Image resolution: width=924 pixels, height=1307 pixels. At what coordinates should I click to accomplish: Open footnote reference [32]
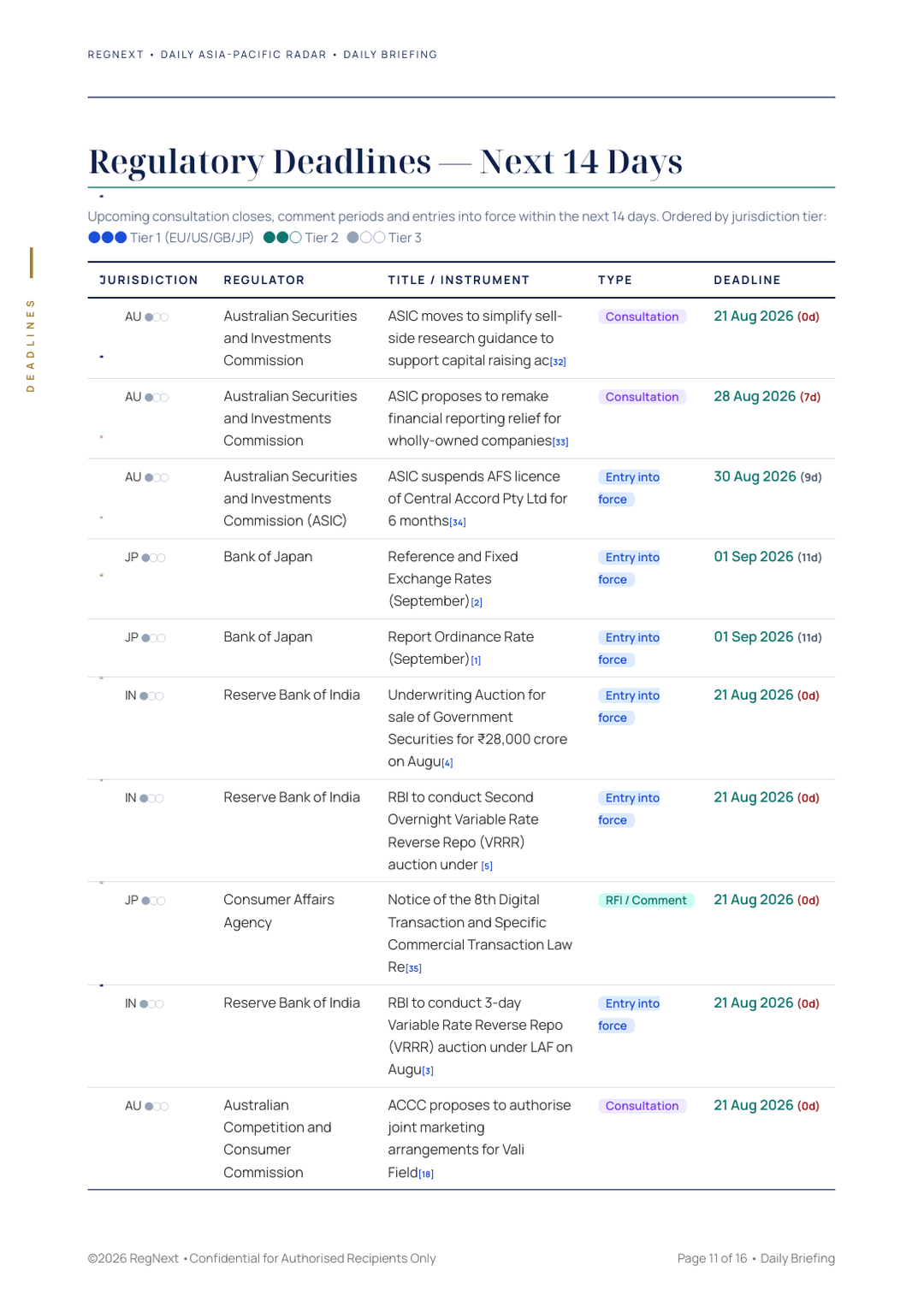tap(558, 363)
